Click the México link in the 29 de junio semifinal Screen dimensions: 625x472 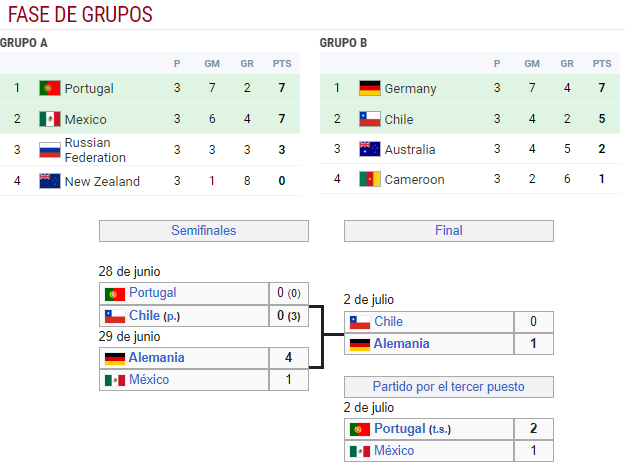[x=149, y=380]
